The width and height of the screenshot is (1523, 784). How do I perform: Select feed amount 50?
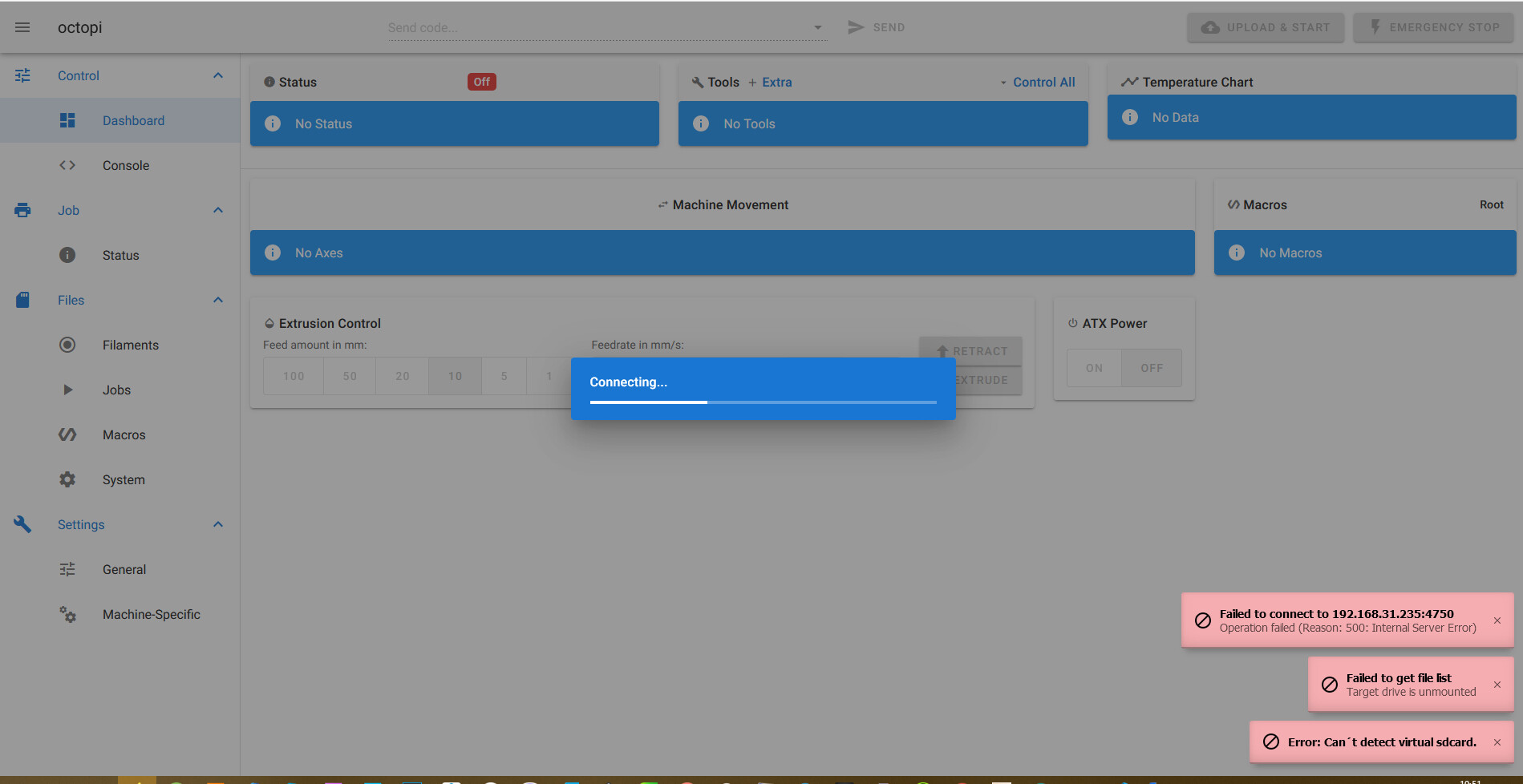(350, 376)
